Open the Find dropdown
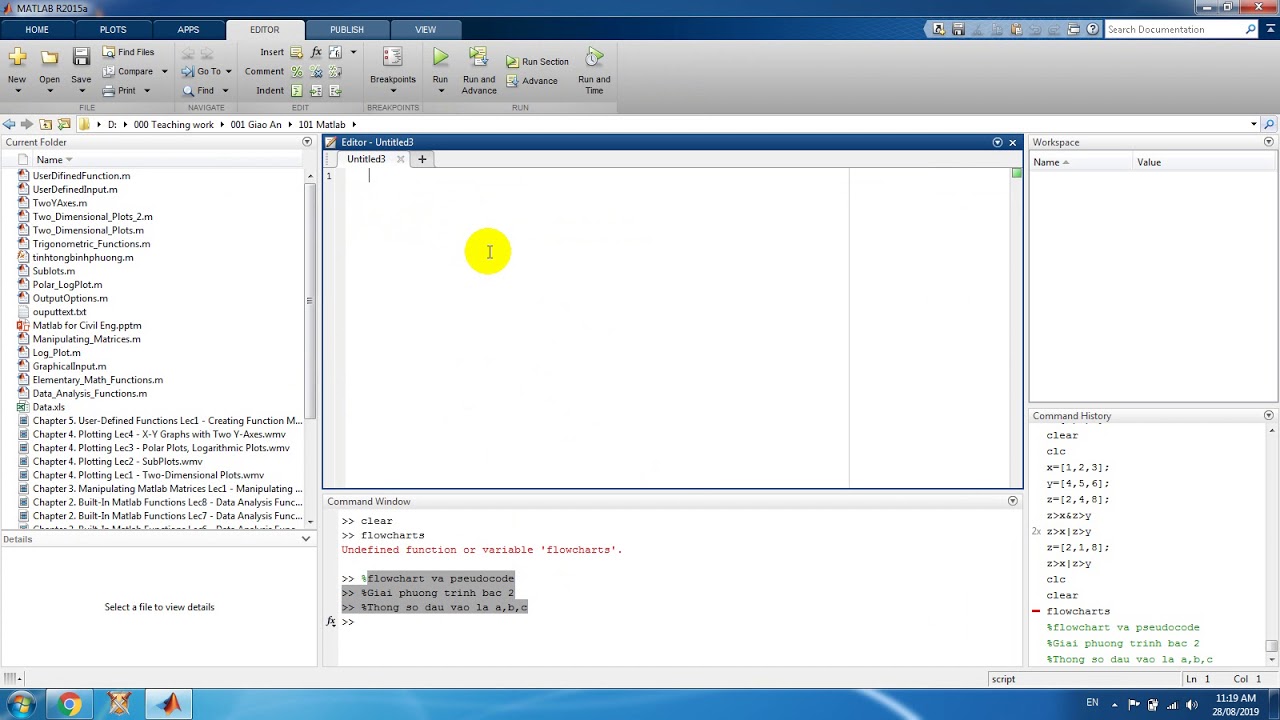Screen dimensions: 1280x720 tap(224, 91)
